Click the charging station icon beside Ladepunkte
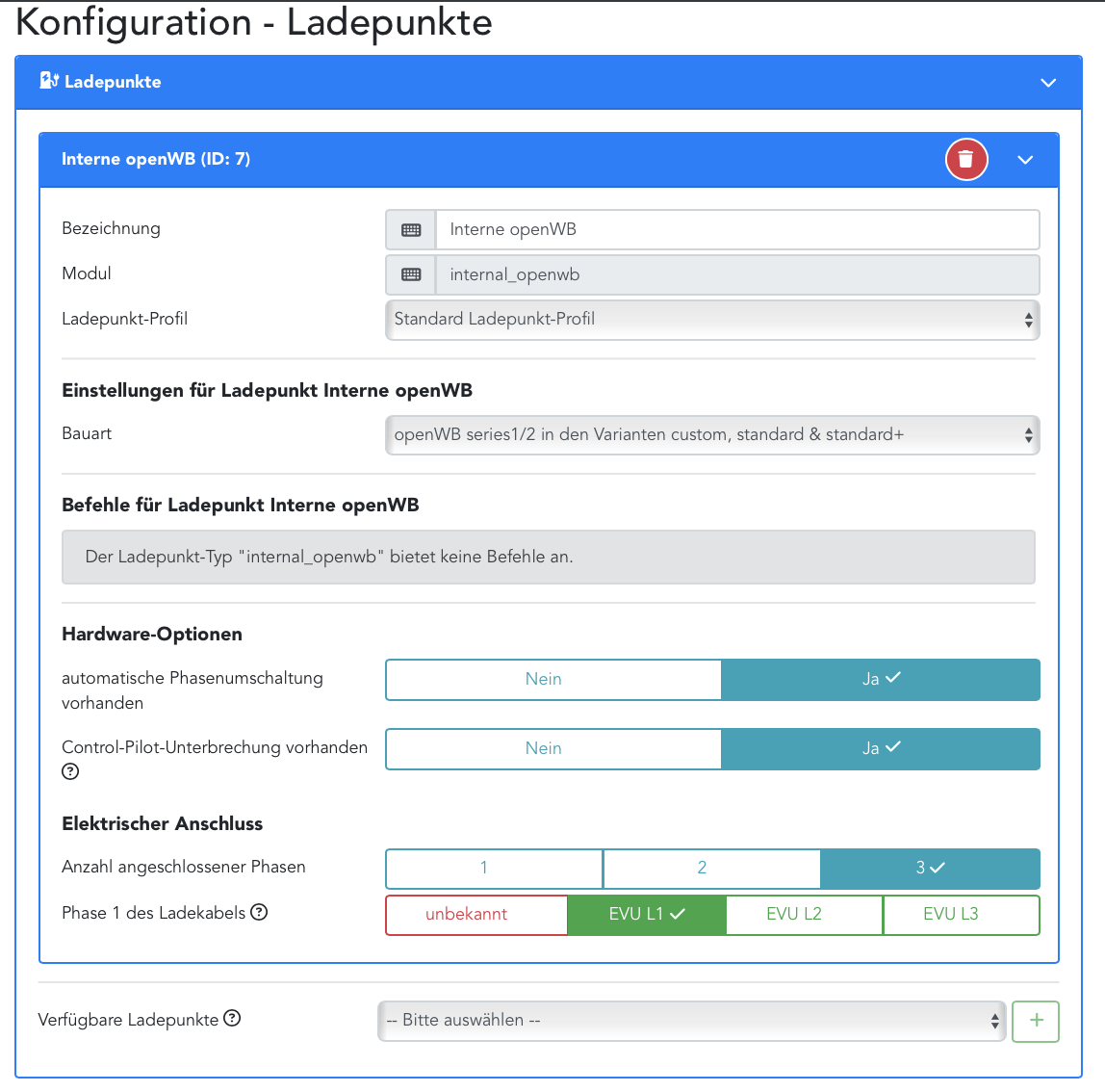The image size is (1105, 1092). pos(49,81)
